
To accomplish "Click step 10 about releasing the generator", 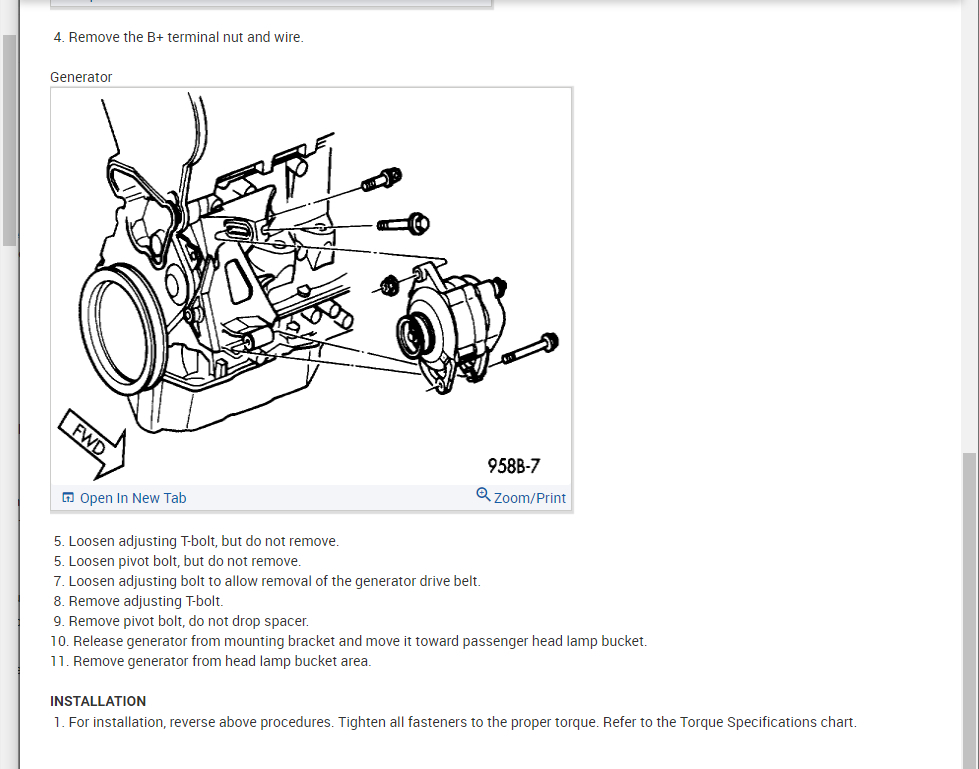I will point(348,641).
